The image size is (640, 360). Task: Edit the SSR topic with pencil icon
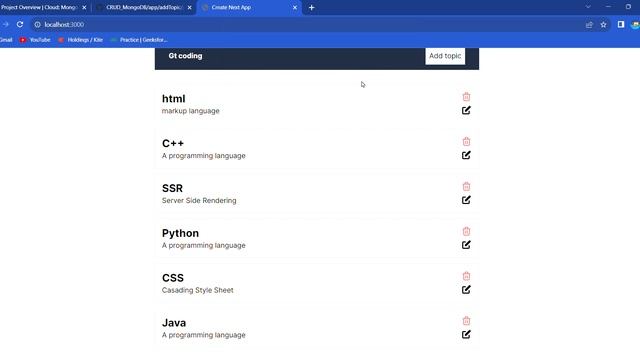[x=466, y=200]
